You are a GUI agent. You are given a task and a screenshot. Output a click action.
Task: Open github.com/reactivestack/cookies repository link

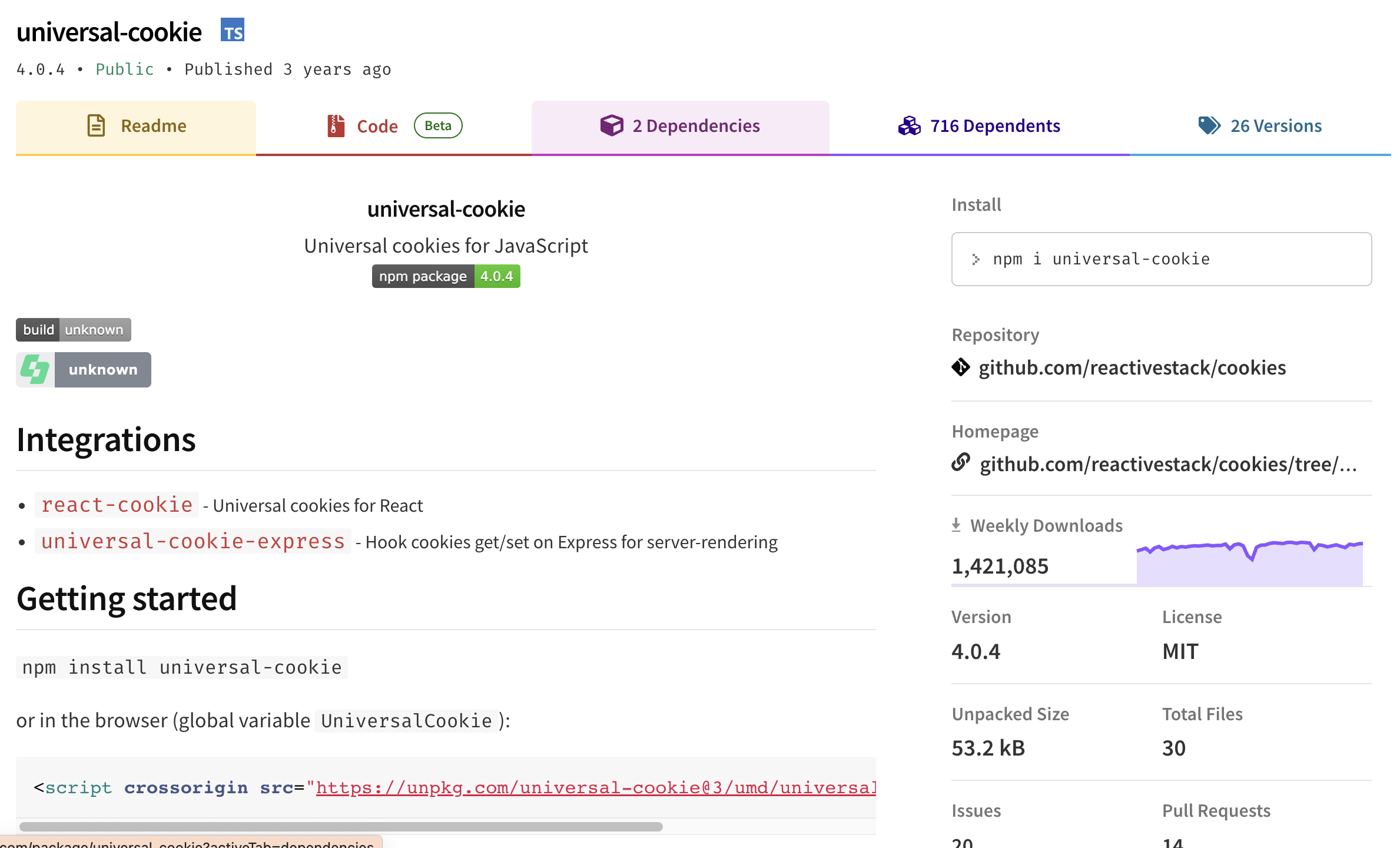pos(1132,367)
